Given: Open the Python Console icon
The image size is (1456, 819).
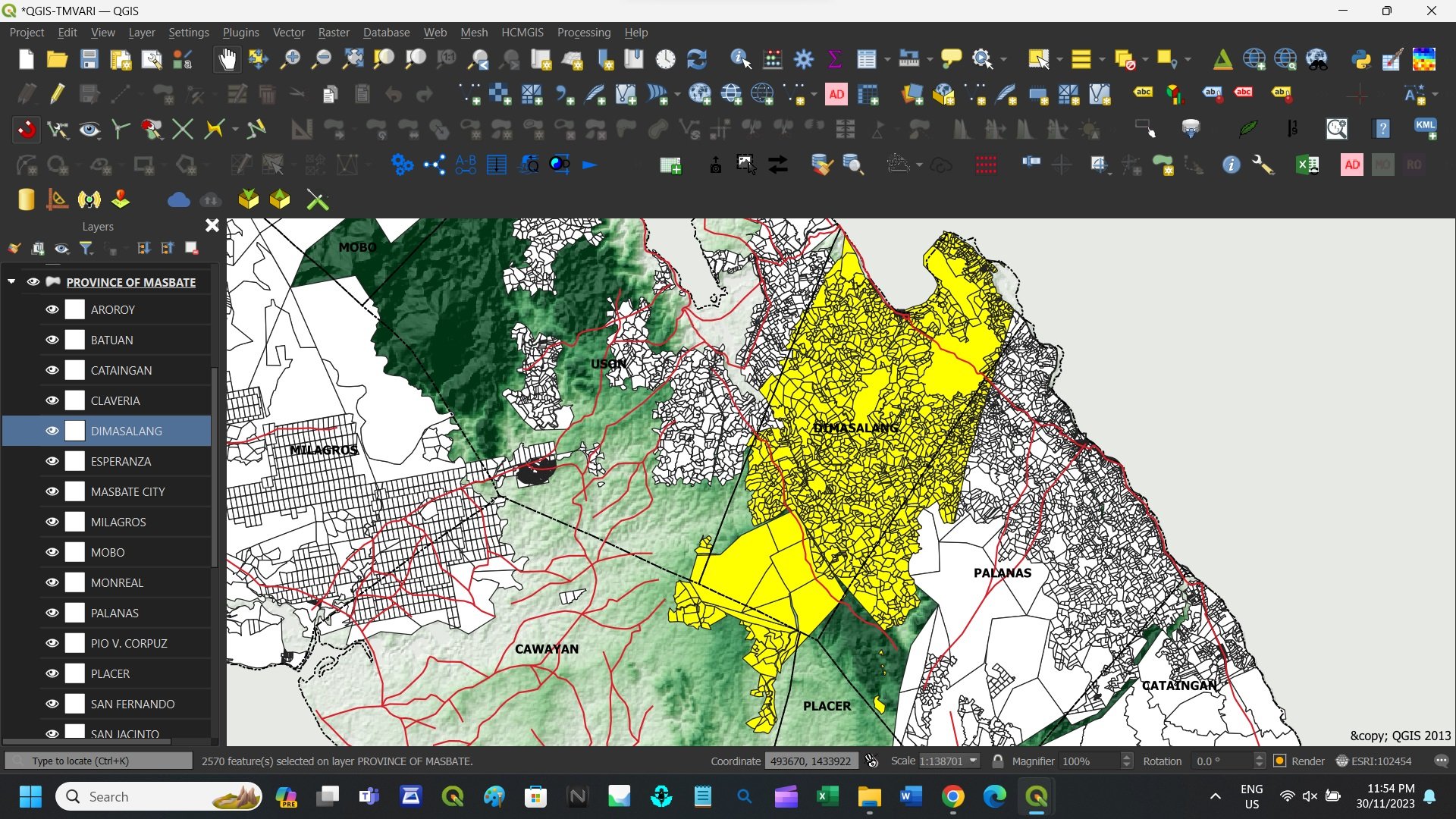Looking at the screenshot, I should (1361, 59).
